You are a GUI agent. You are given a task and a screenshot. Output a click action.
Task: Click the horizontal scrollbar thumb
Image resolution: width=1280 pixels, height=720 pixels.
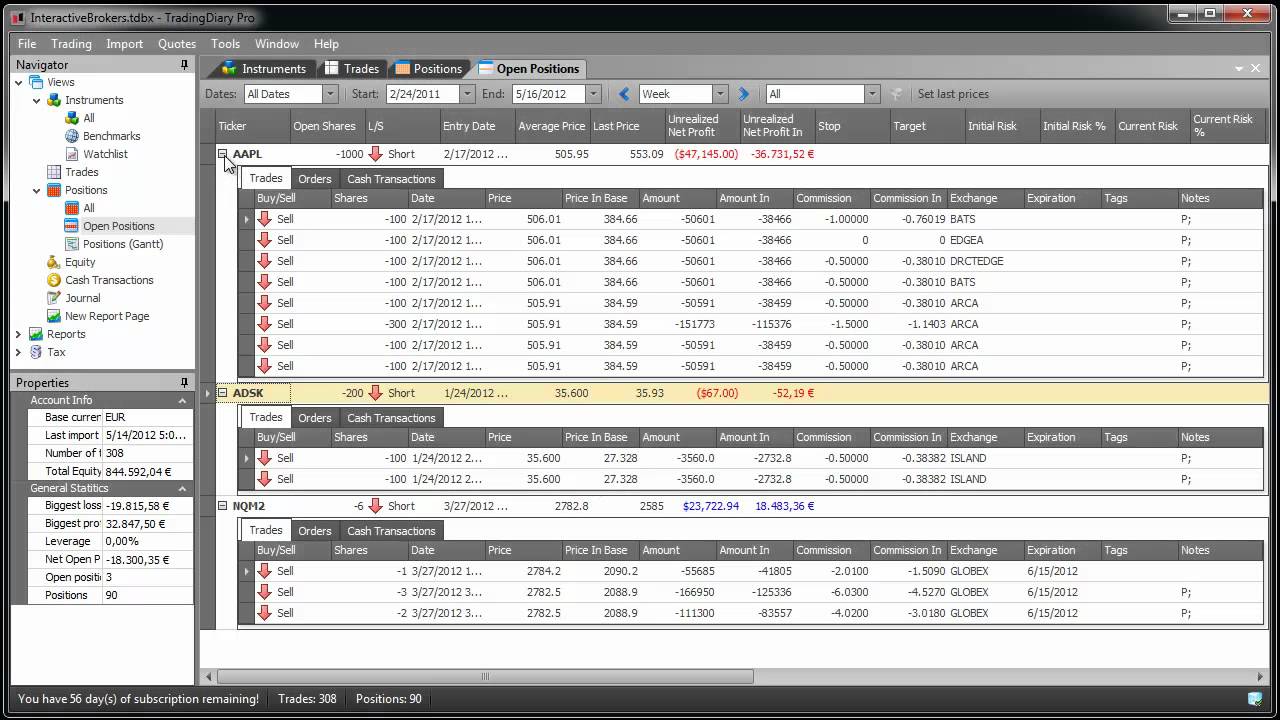coord(485,677)
